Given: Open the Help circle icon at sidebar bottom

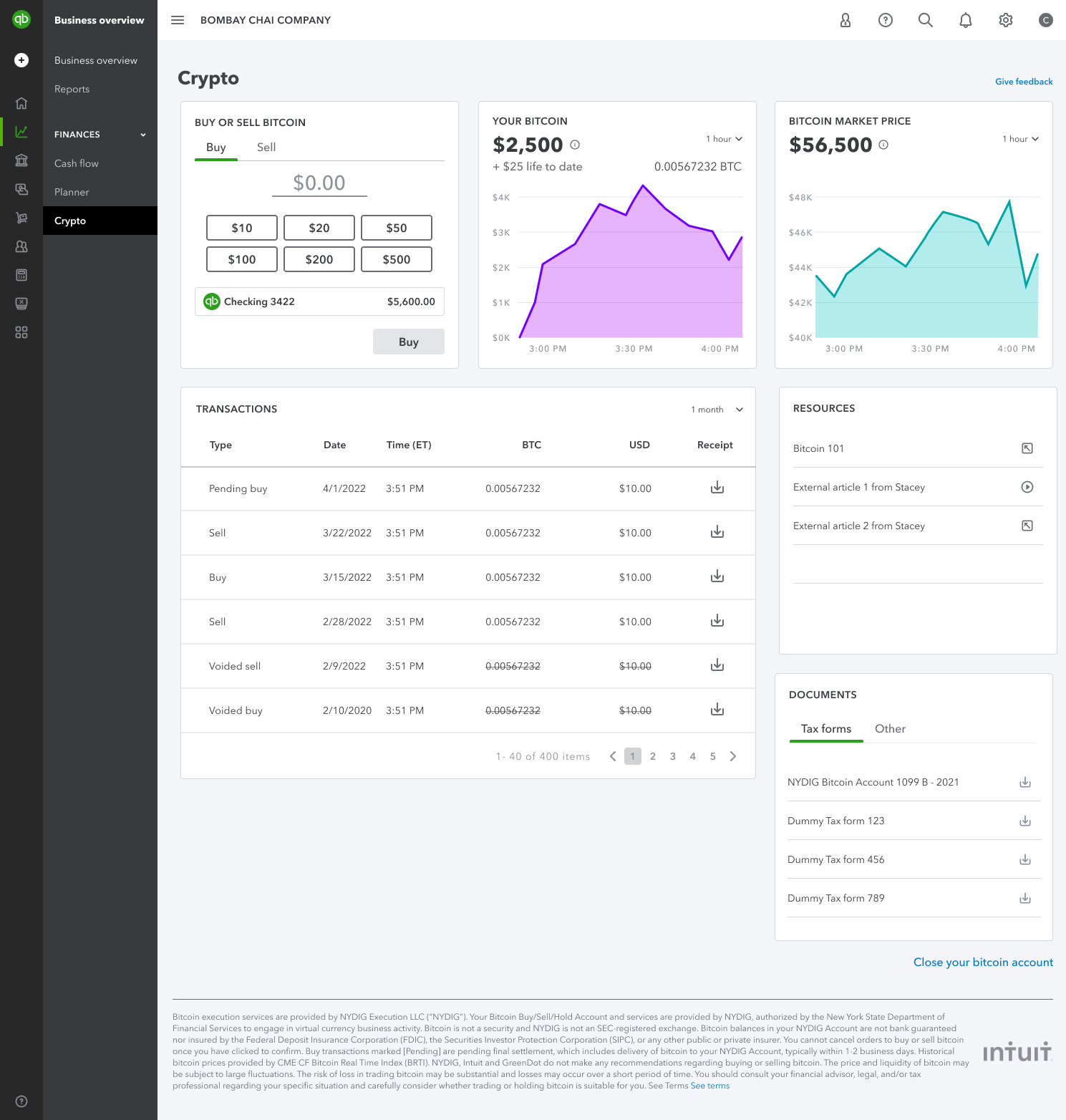Looking at the screenshot, I should [21, 1101].
